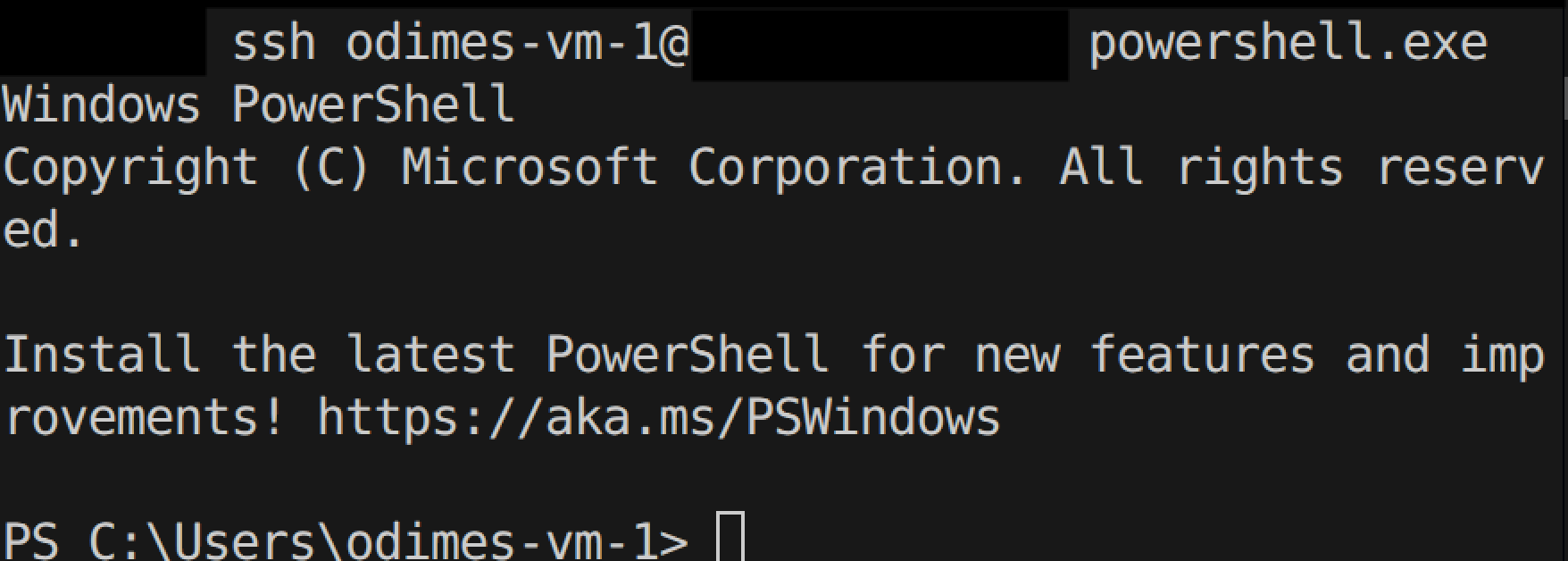
Task: Click the "latest PowerShell" text
Action: pos(587,356)
